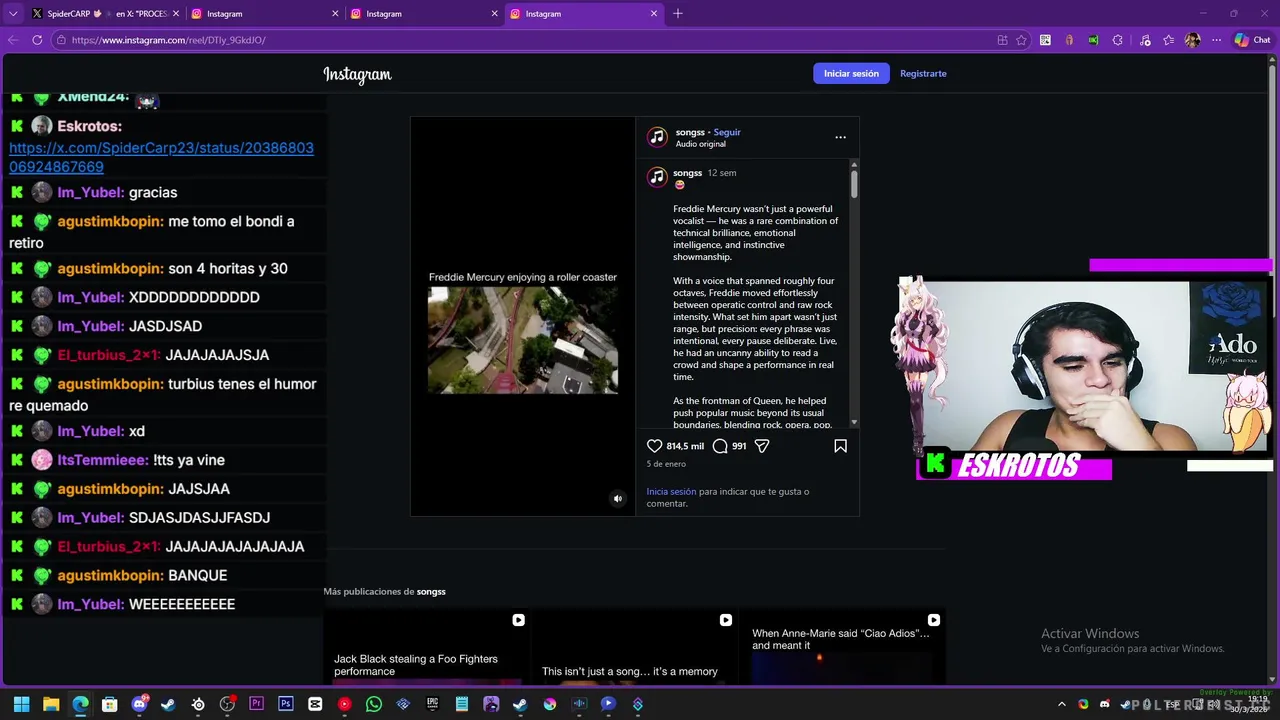Screen dimensions: 1280x720
Task: Open the favorites list star icon
Action: coord(1168,40)
